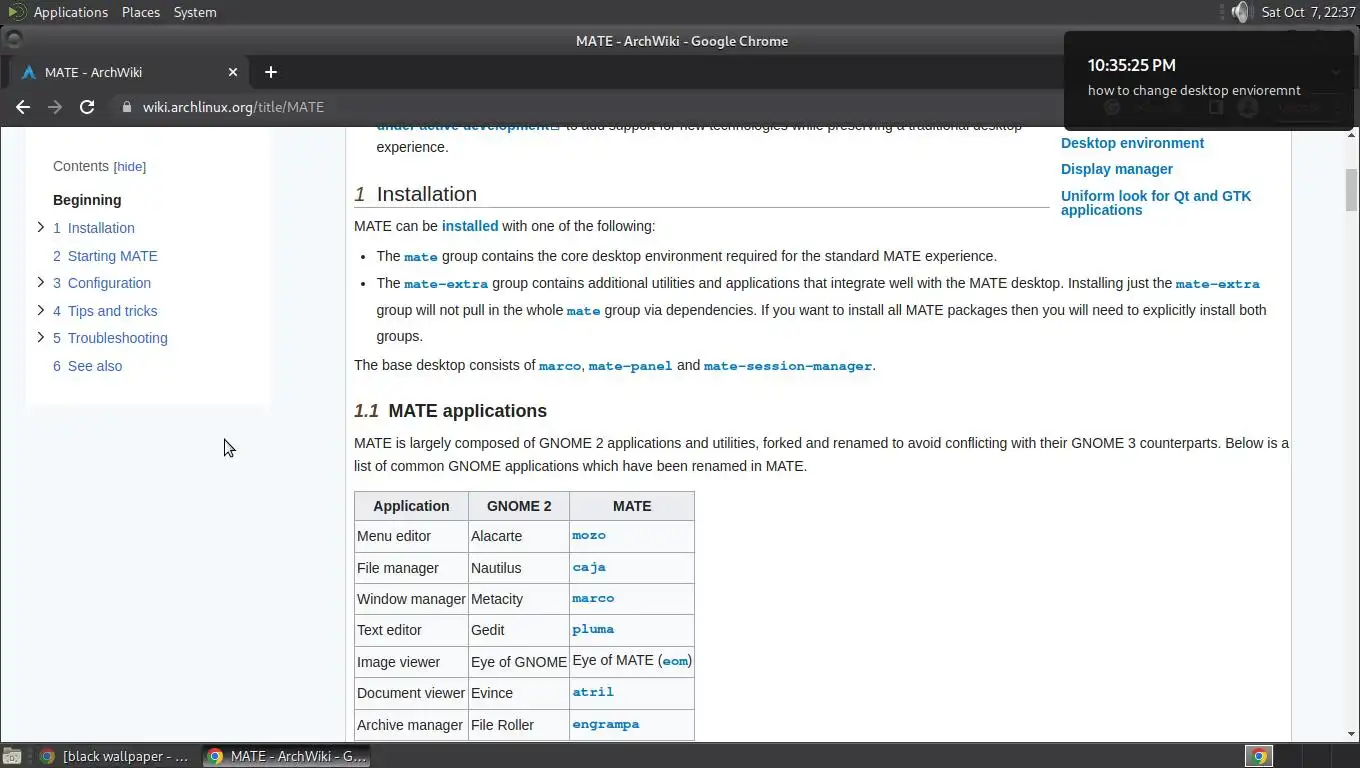Expand the Troubleshooting contents section
The height and width of the screenshot is (768, 1360).
pyautogui.click(x=40, y=337)
